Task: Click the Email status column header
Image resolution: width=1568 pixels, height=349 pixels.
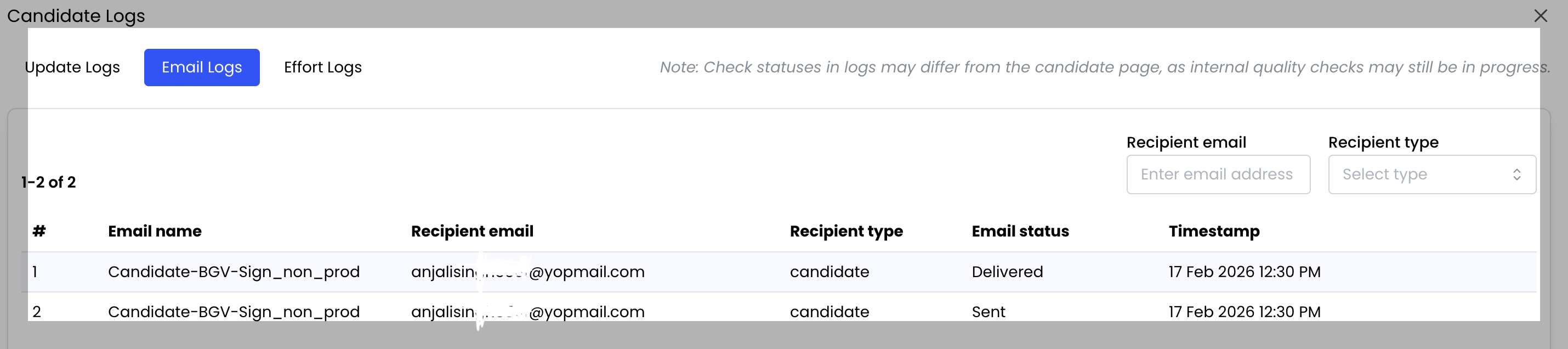Action: (x=1020, y=232)
